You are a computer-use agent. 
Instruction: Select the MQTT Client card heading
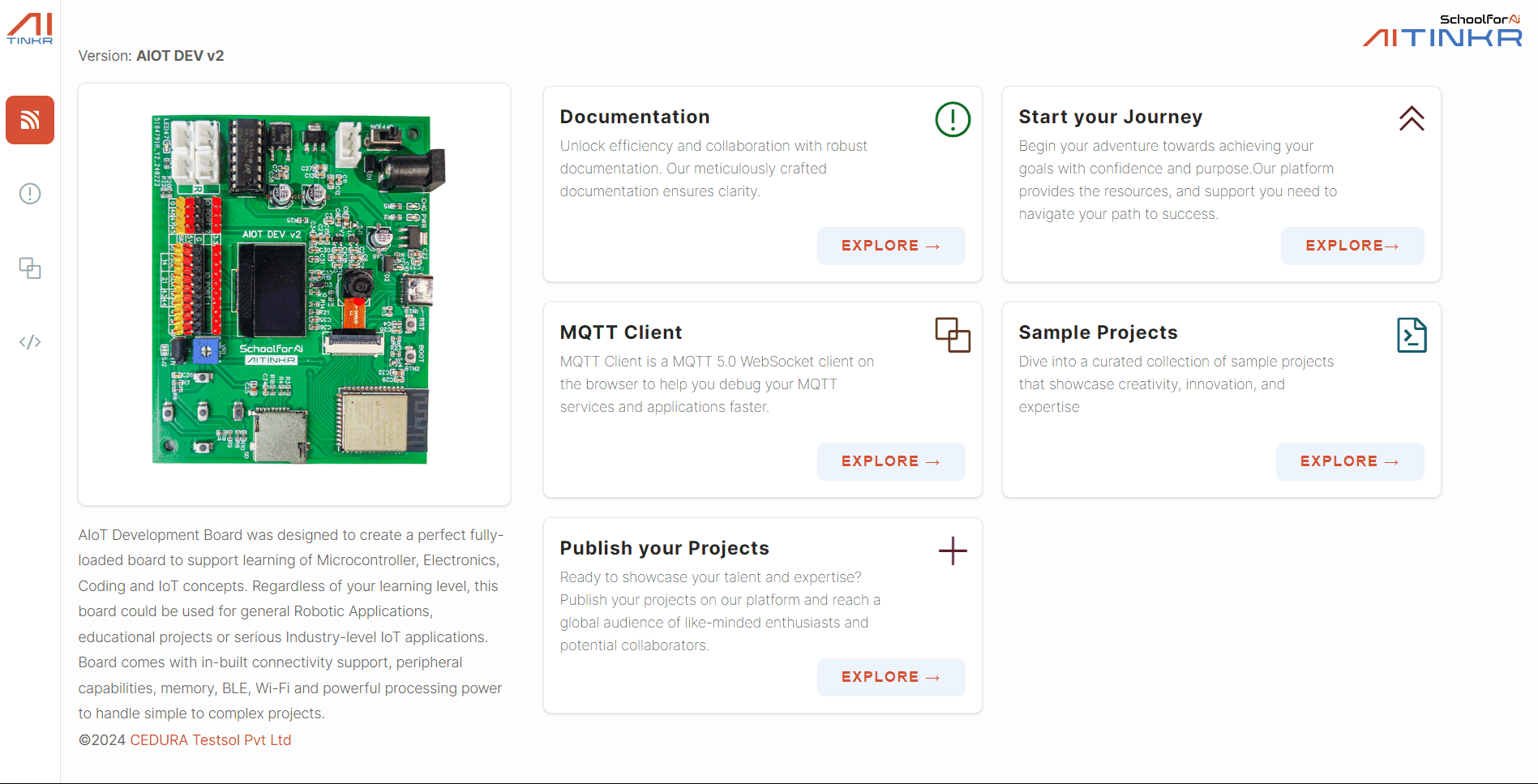(620, 332)
